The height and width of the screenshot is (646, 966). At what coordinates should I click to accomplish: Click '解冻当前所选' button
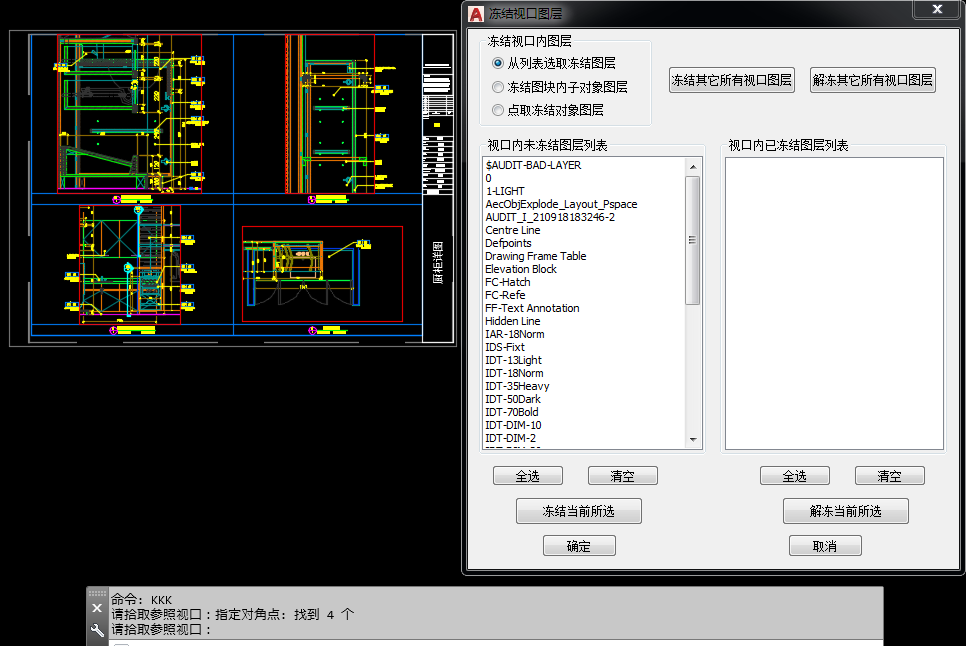click(845, 511)
